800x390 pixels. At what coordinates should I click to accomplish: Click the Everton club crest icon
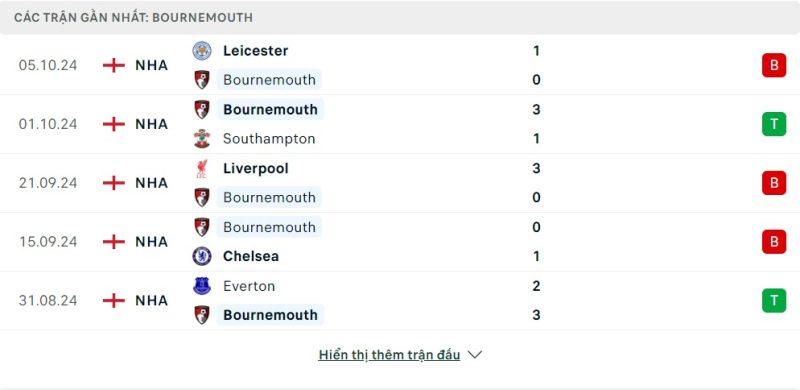[x=202, y=286]
